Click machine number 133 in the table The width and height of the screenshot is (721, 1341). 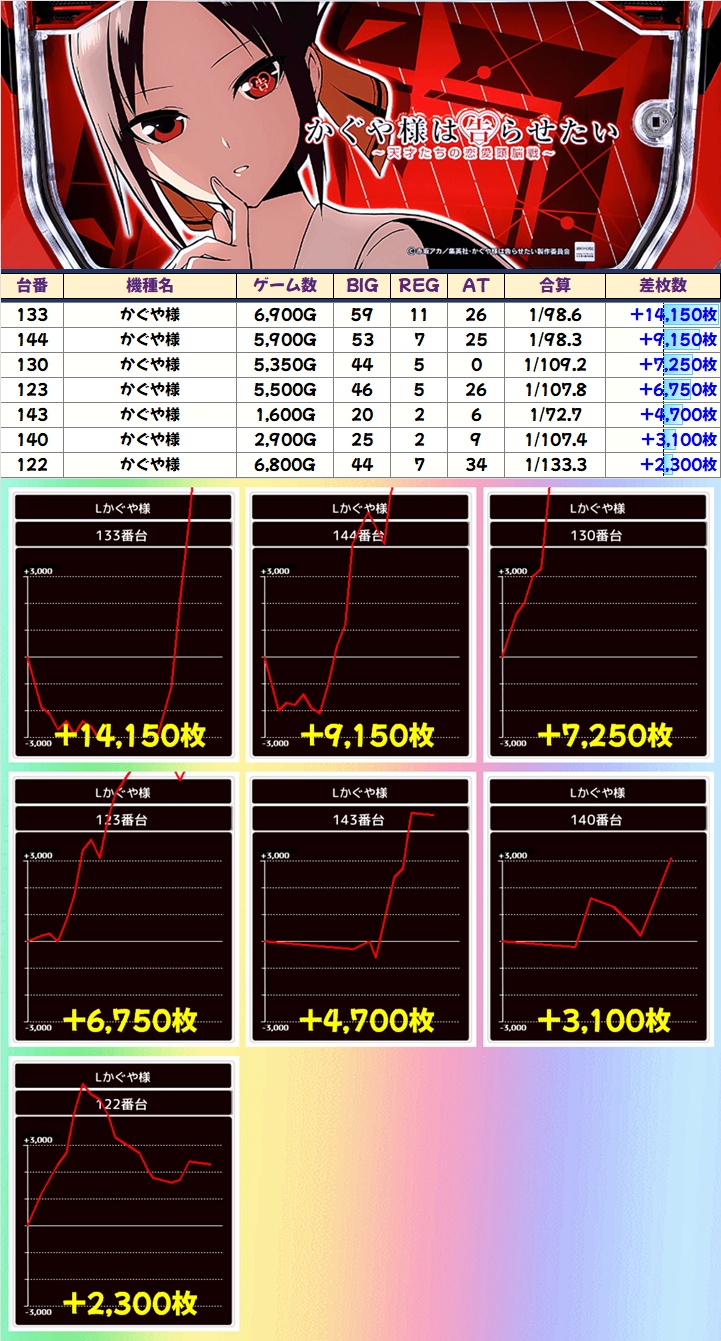tap(32, 314)
